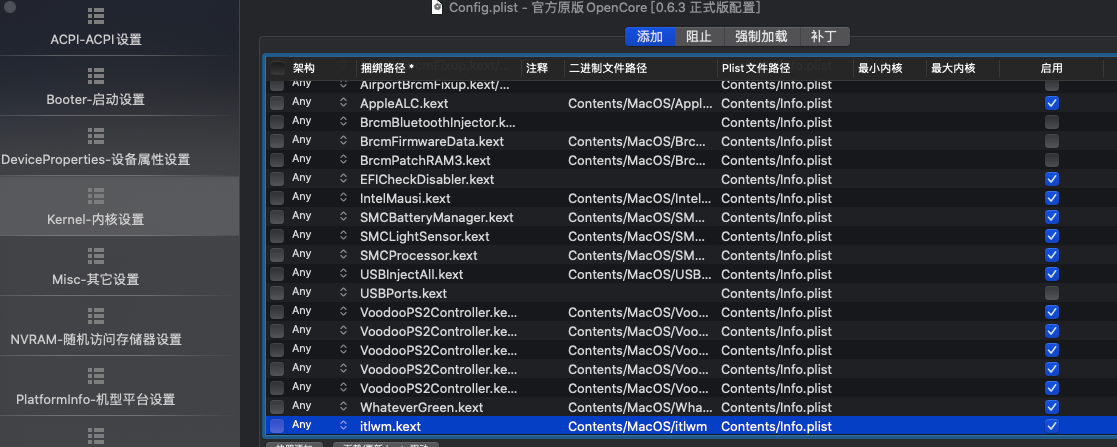
Task: Switch to the 强制加载 tab
Action: (x=761, y=37)
